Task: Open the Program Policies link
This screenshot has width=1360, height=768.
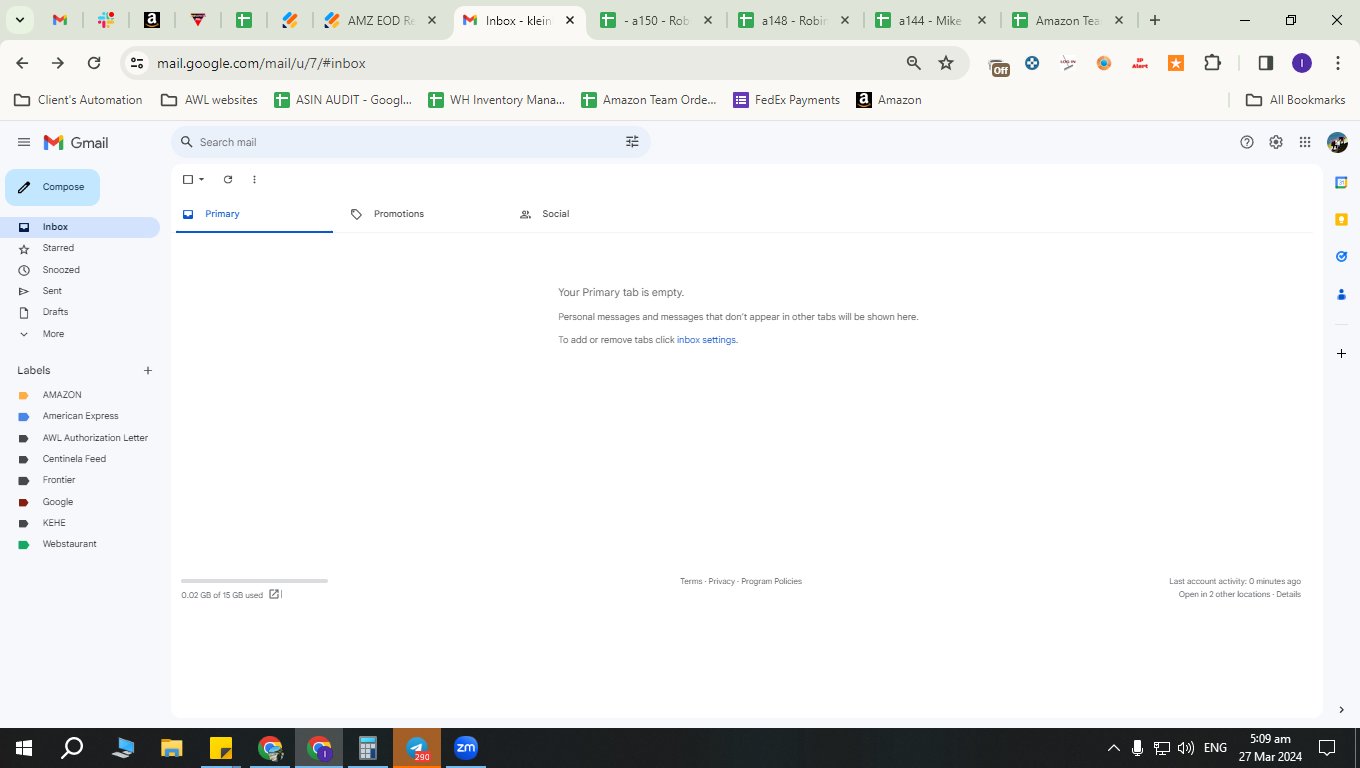Action: coord(771,581)
